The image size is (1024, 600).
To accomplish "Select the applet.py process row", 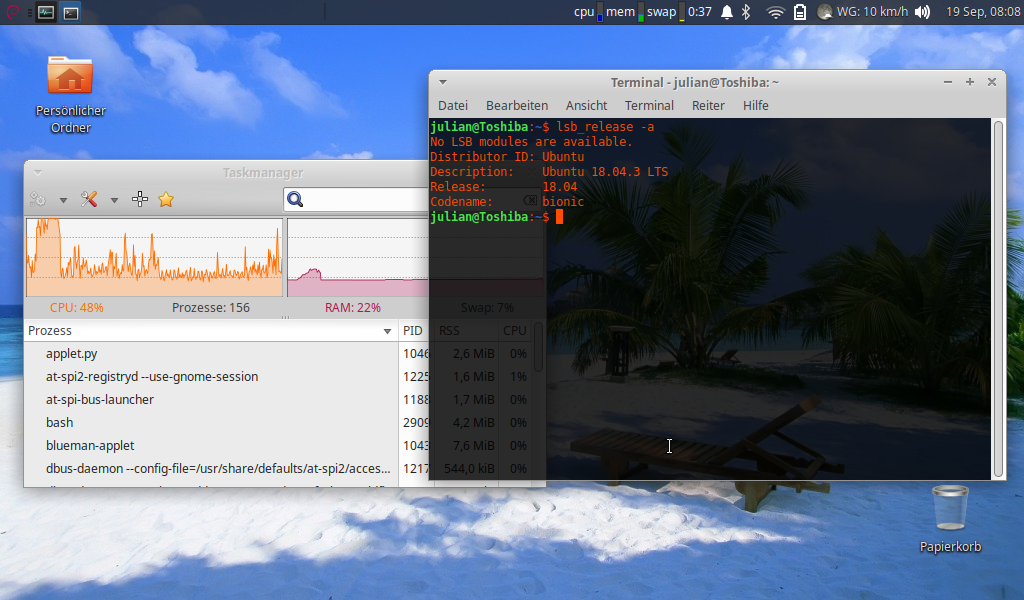I will pyautogui.click(x=278, y=353).
